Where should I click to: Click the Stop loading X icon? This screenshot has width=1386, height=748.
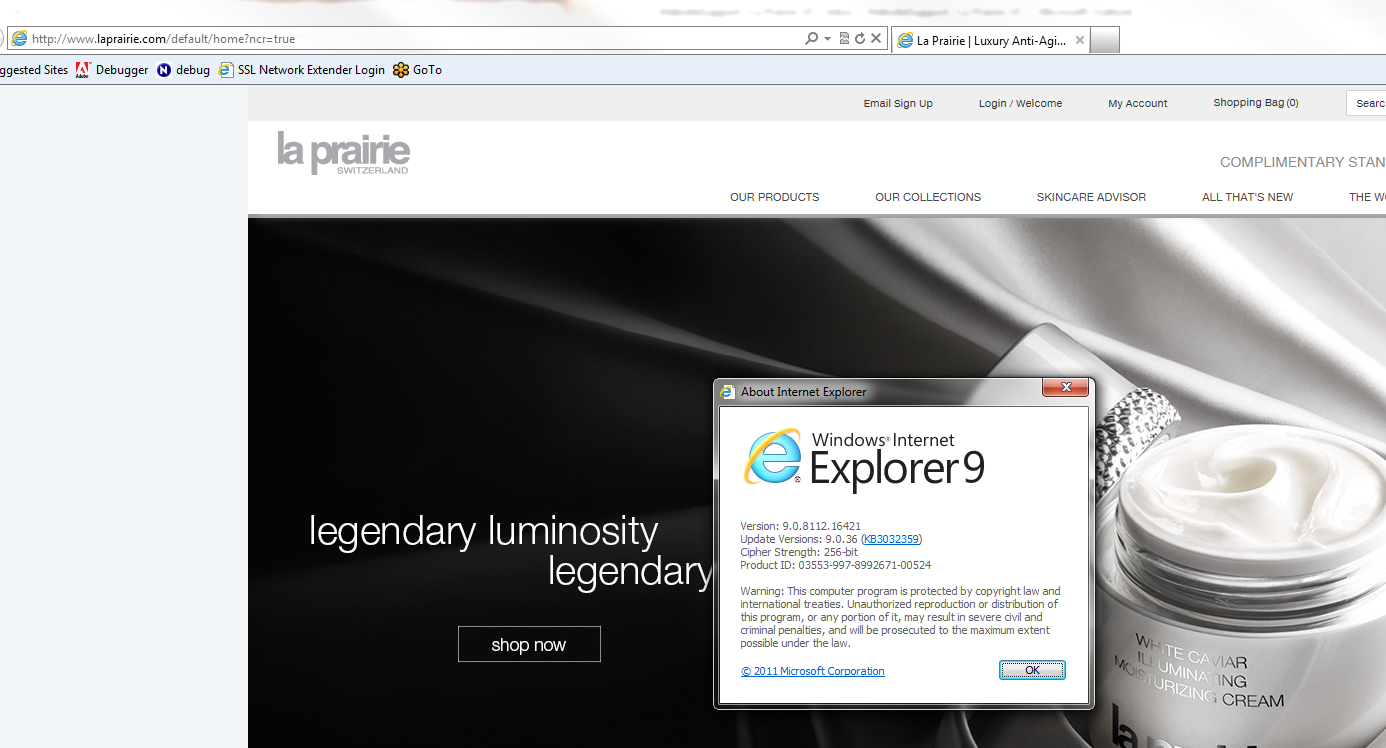click(x=876, y=39)
